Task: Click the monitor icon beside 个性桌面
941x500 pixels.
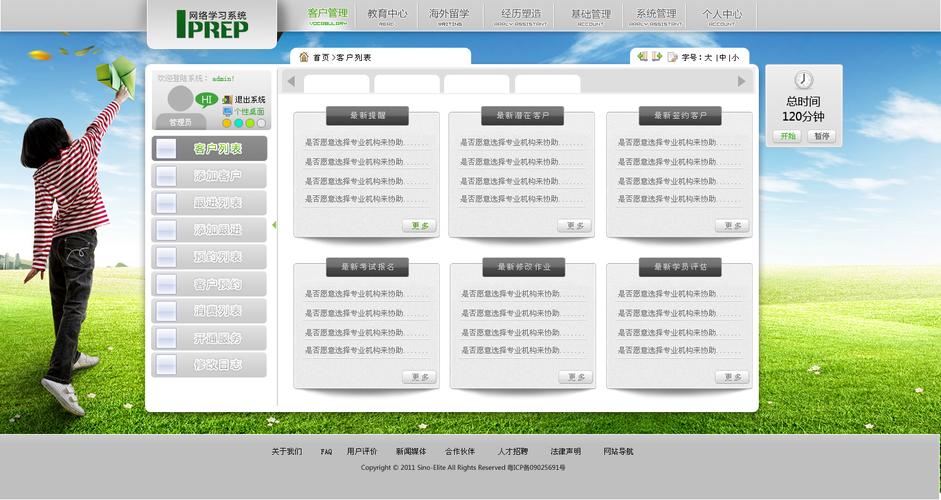Action: point(227,112)
